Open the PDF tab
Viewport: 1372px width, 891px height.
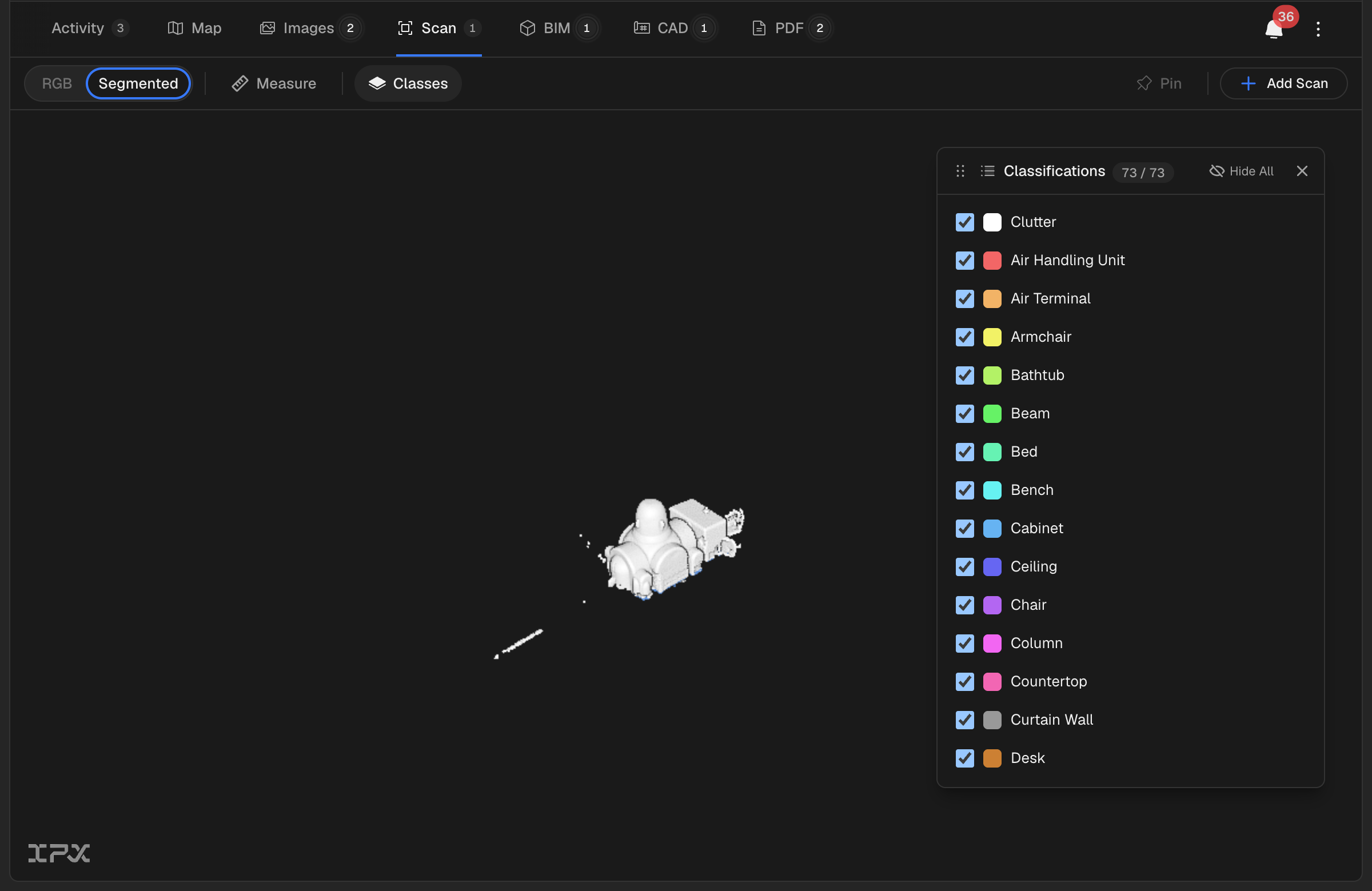(x=792, y=28)
